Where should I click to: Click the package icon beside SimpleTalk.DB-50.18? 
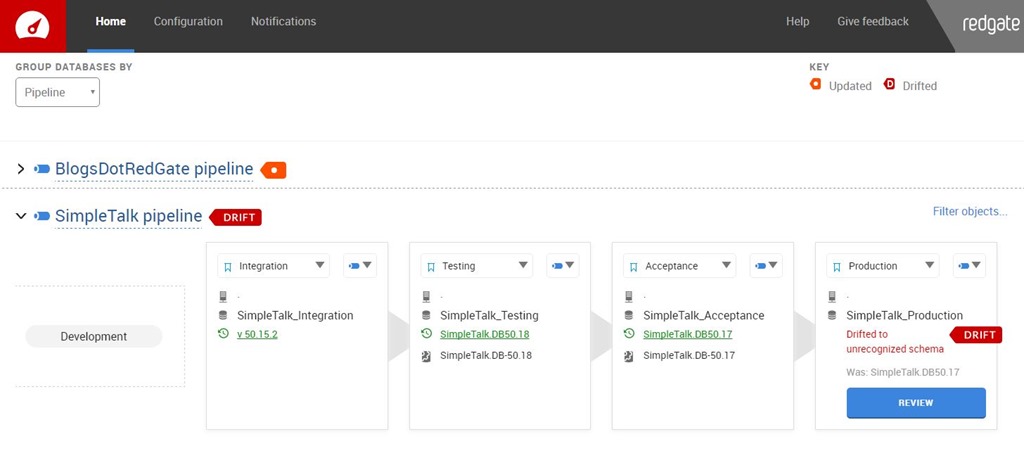[x=427, y=355]
